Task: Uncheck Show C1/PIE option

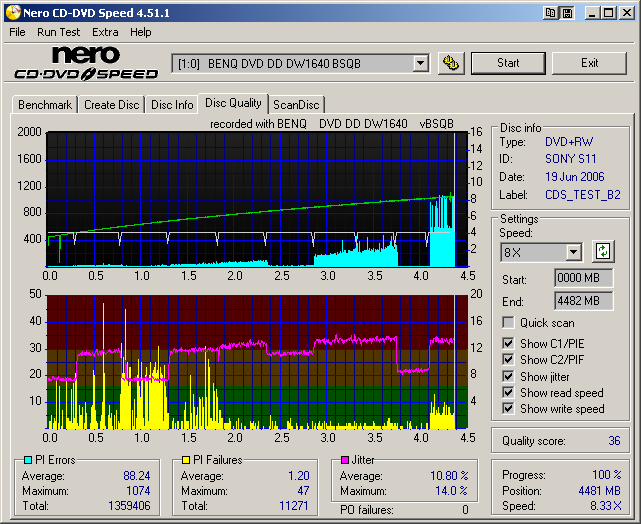Action: pyautogui.click(x=509, y=344)
